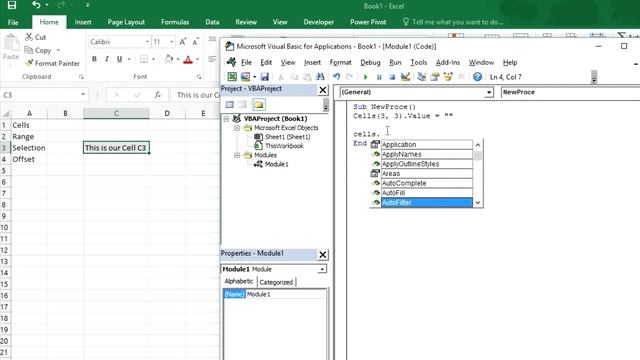The width and height of the screenshot is (640, 360).
Task: Undo the last edit in VBA editor
Action: pos(336,77)
